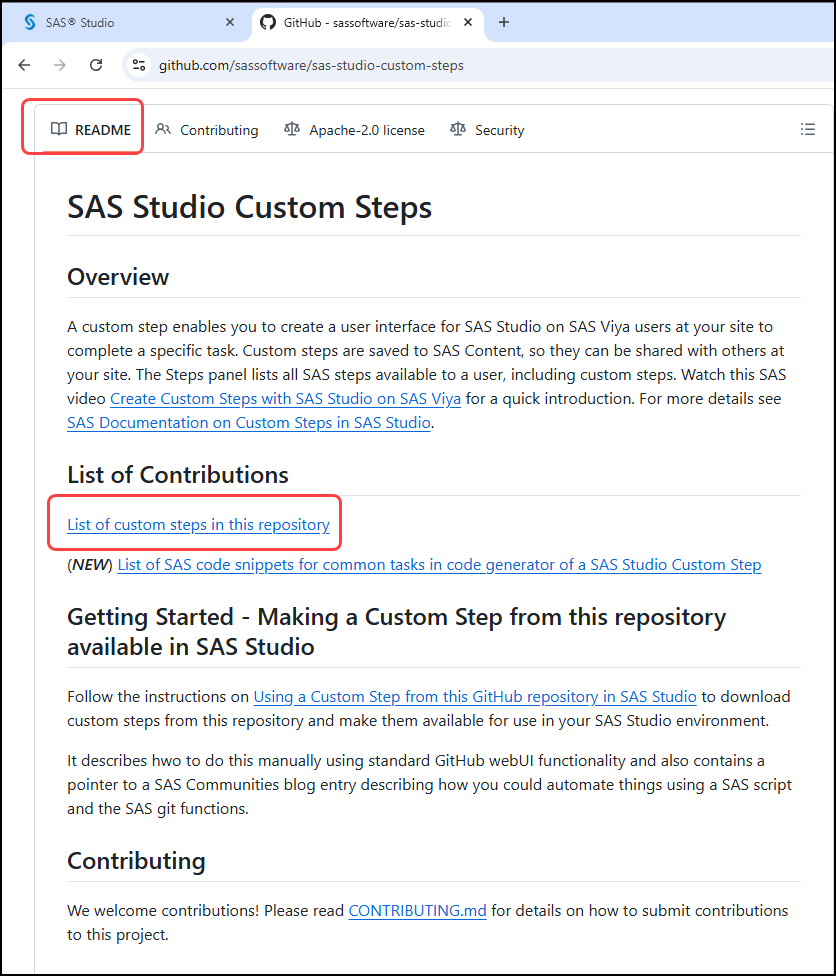Close the GitHub browser tab

[468, 22]
